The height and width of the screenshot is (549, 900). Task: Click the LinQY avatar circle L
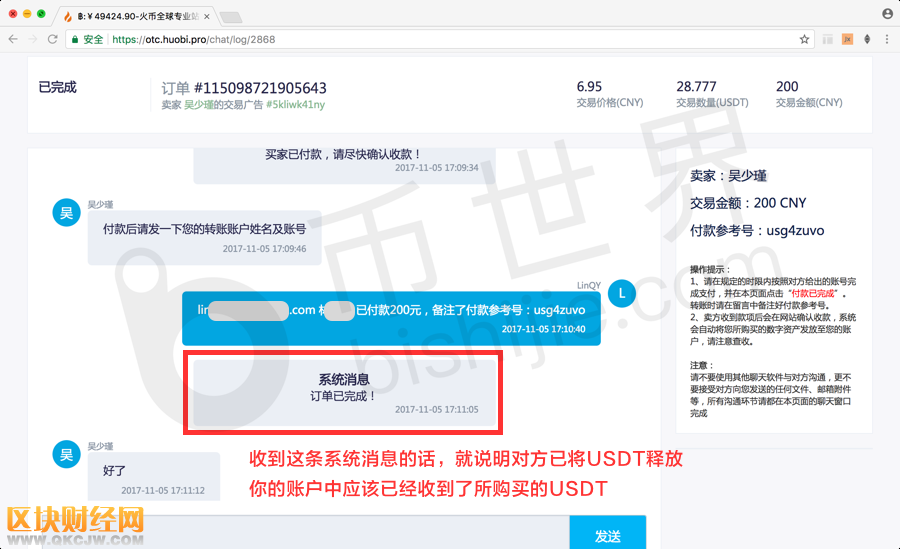pos(622,293)
